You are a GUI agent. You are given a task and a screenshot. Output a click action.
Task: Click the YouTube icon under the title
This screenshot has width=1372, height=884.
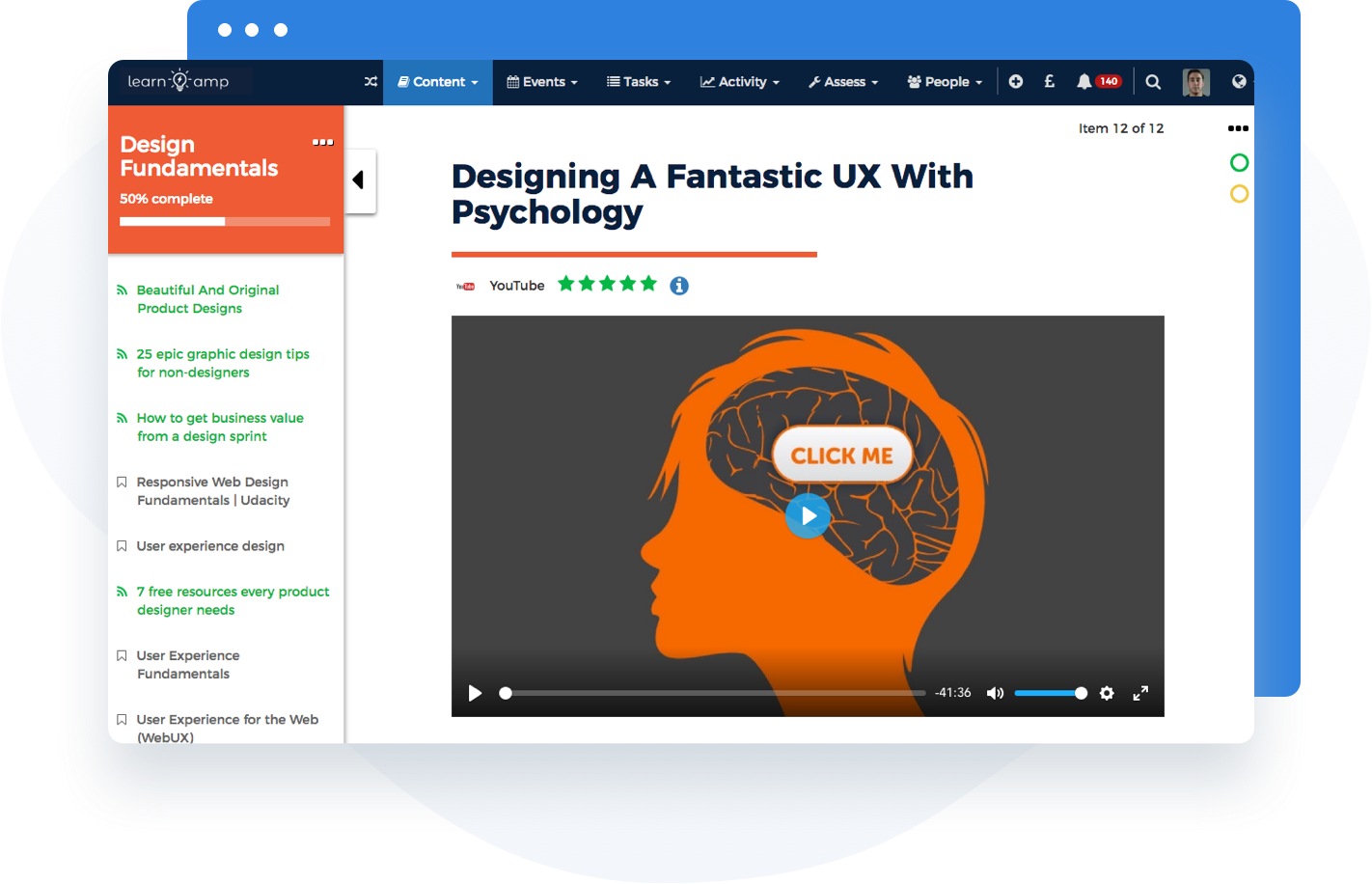point(466,285)
